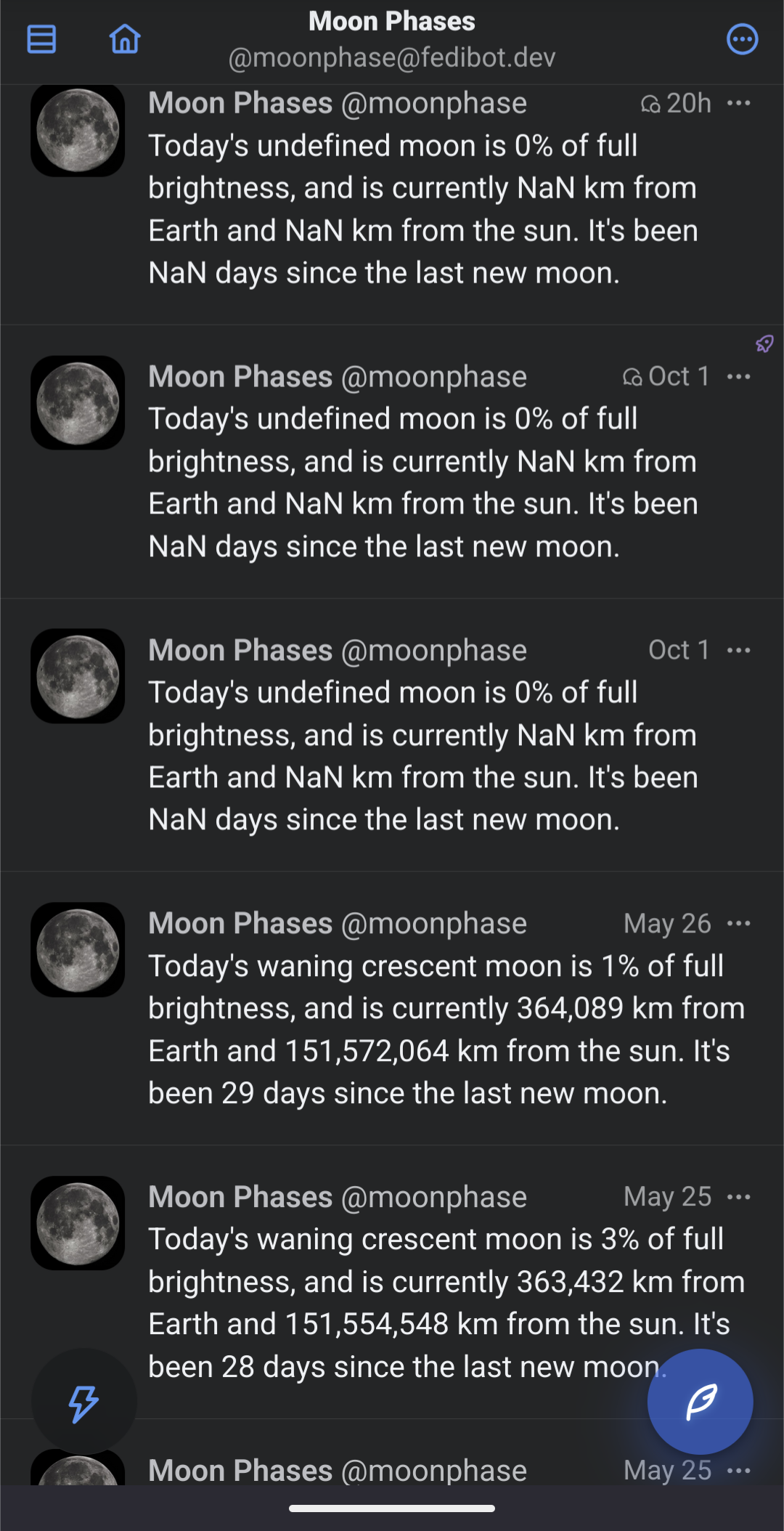The width and height of the screenshot is (784, 1531).
Task: Tap thread icon beside first Oct 1 post
Action: coord(632,378)
